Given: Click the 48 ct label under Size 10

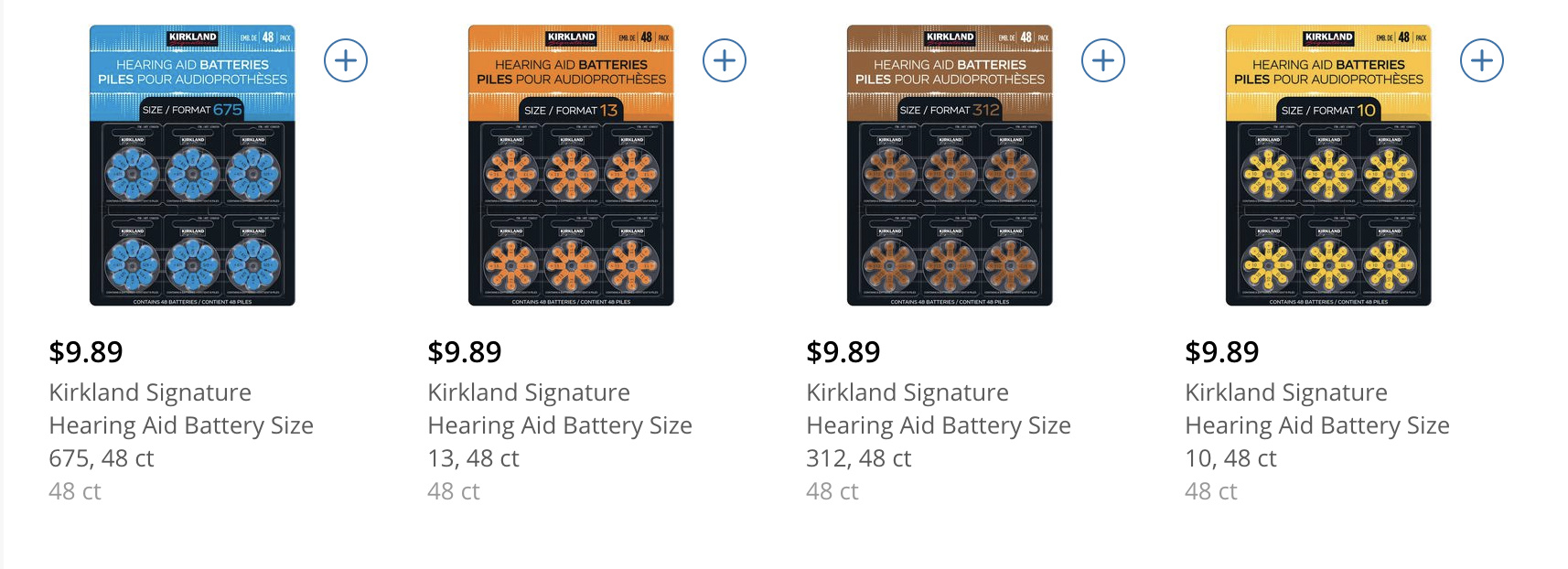Looking at the screenshot, I should tap(1210, 491).
